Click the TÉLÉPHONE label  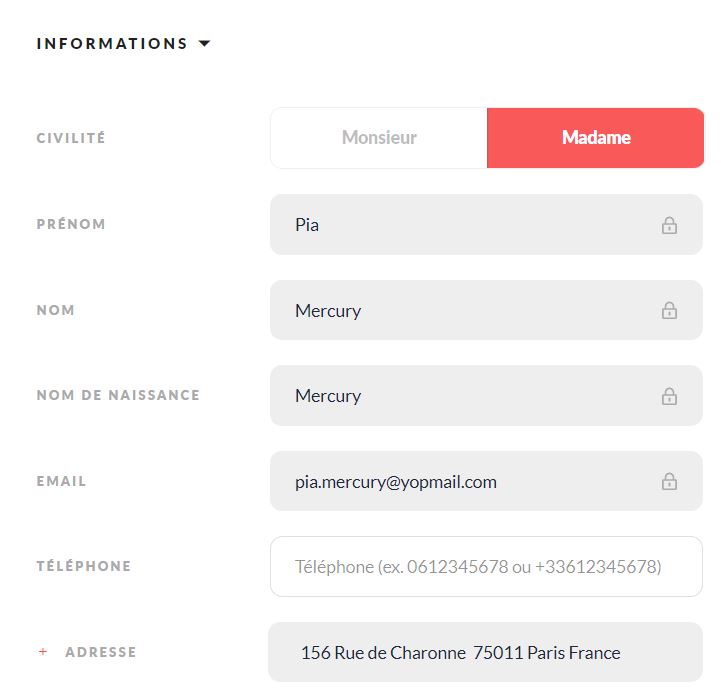(x=84, y=566)
